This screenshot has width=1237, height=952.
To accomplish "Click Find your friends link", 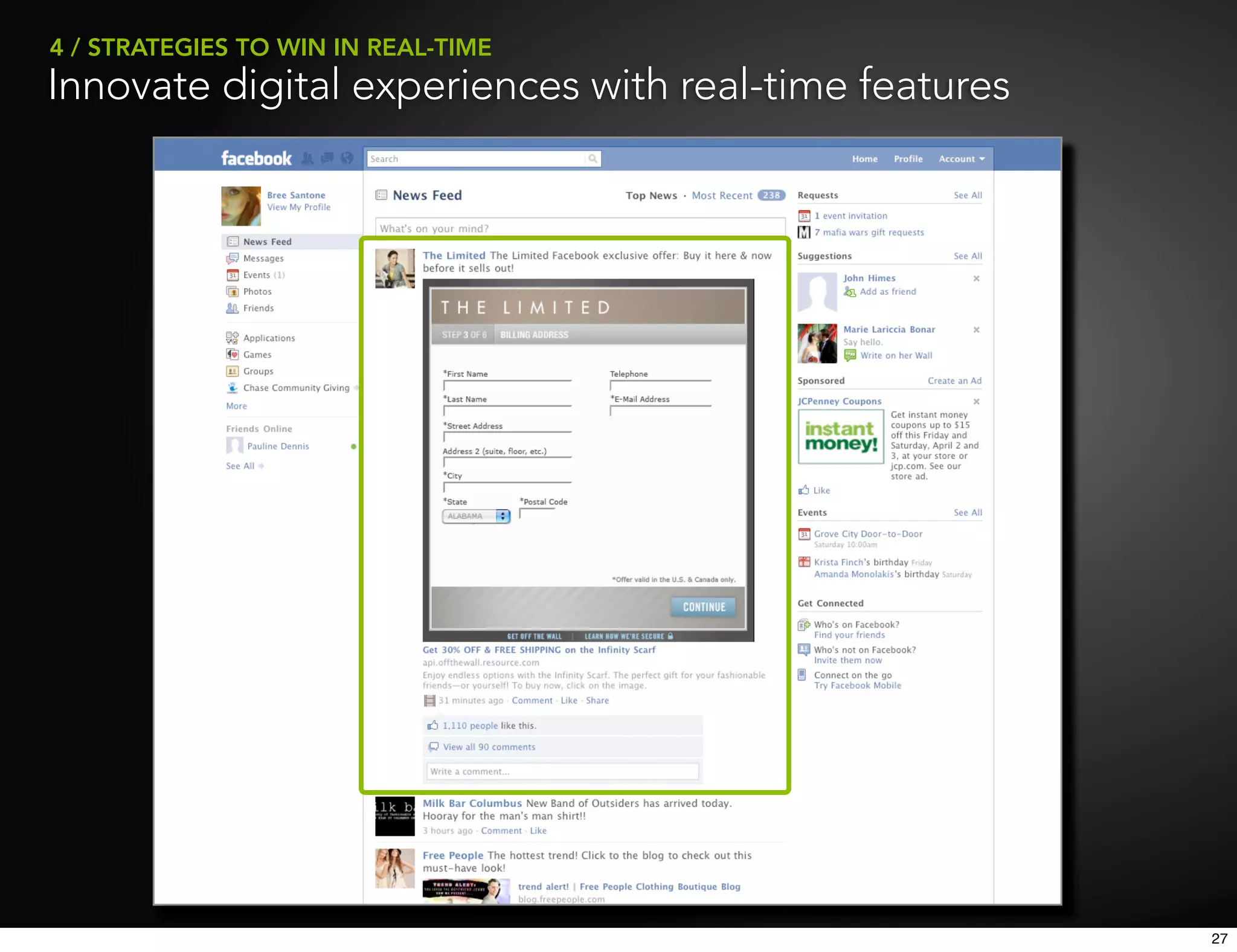I will (849, 635).
